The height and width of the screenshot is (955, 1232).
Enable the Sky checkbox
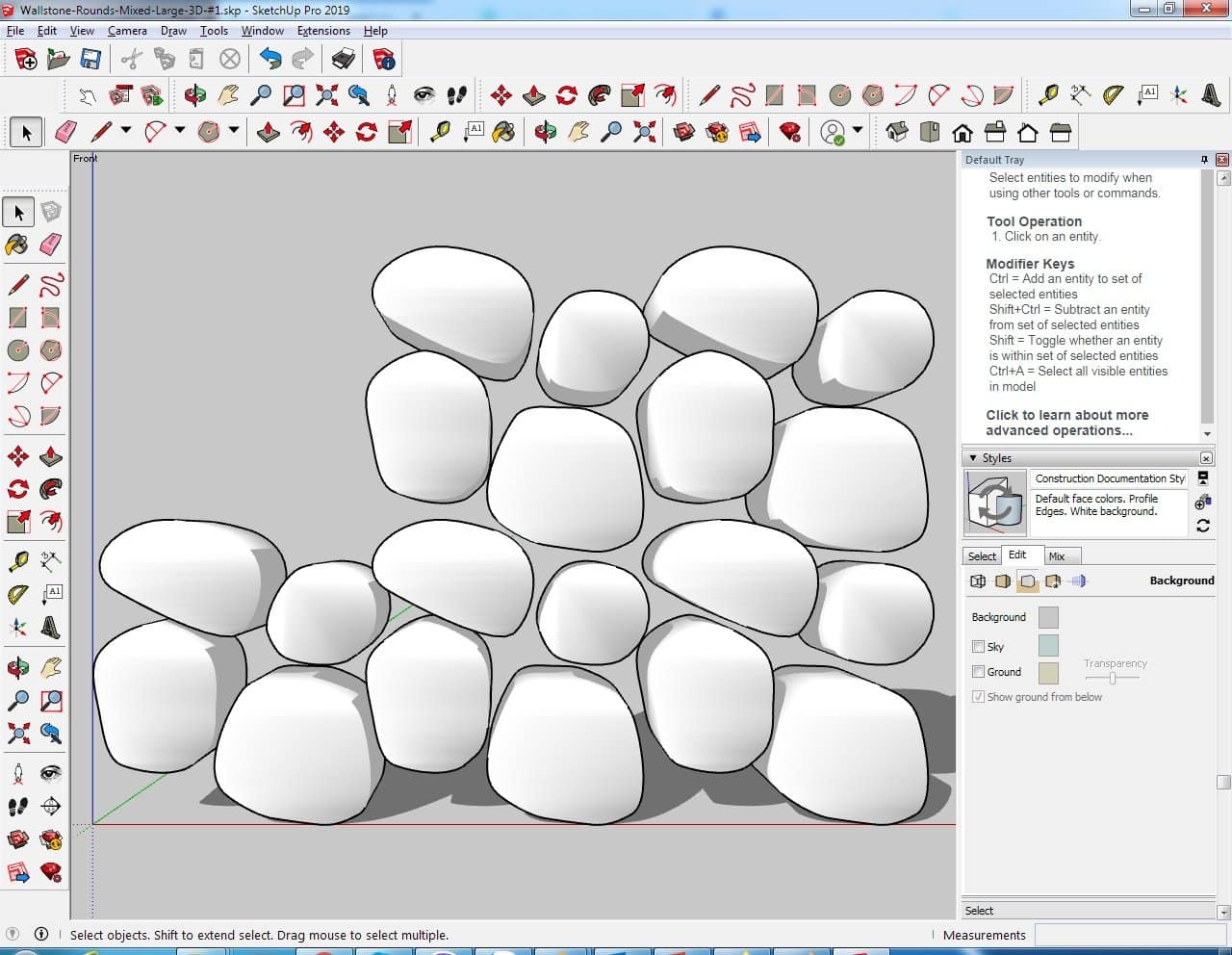click(x=978, y=646)
